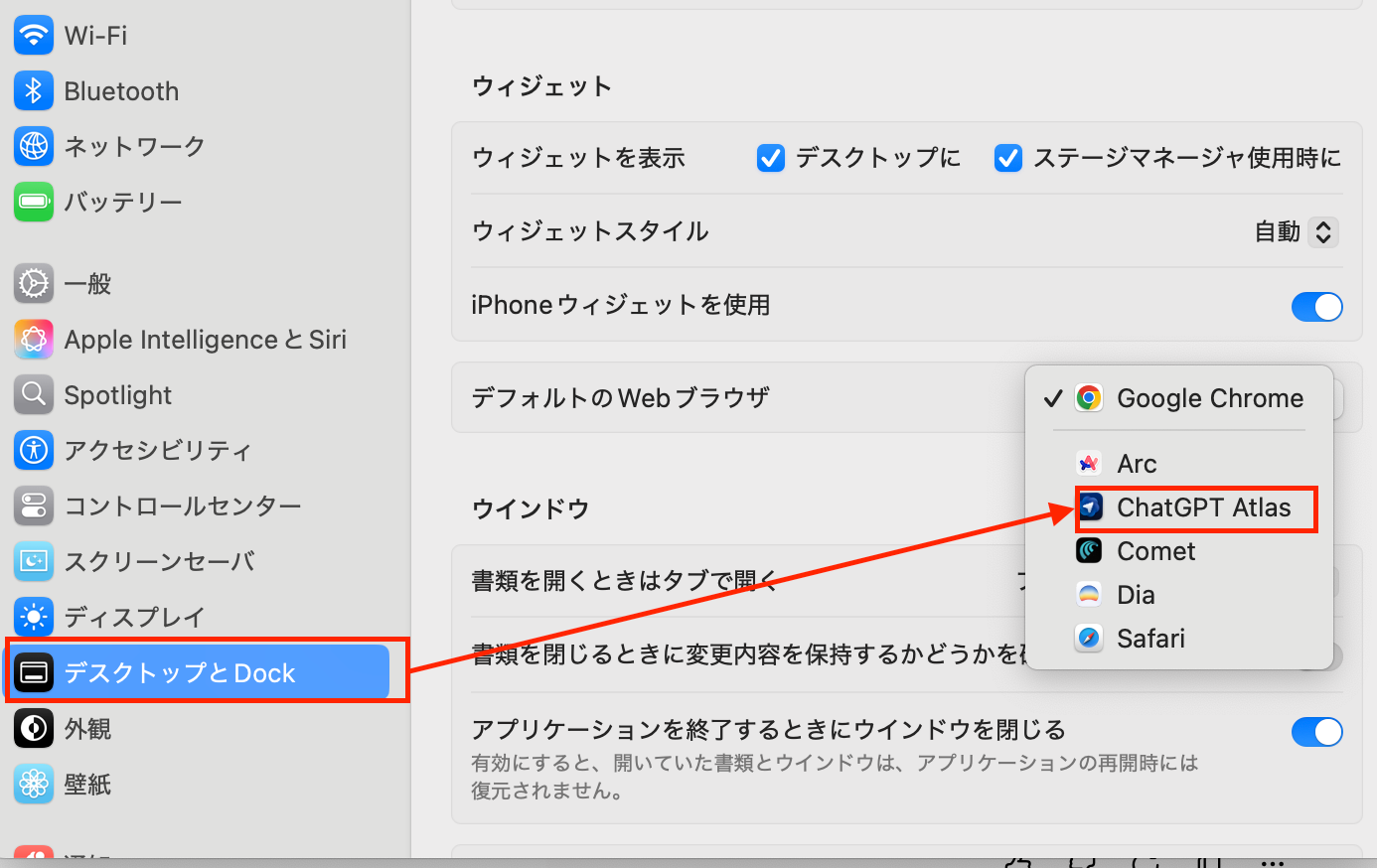Click the 有効にすると description text
The height and width of the screenshot is (868, 1377).
click(835, 777)
